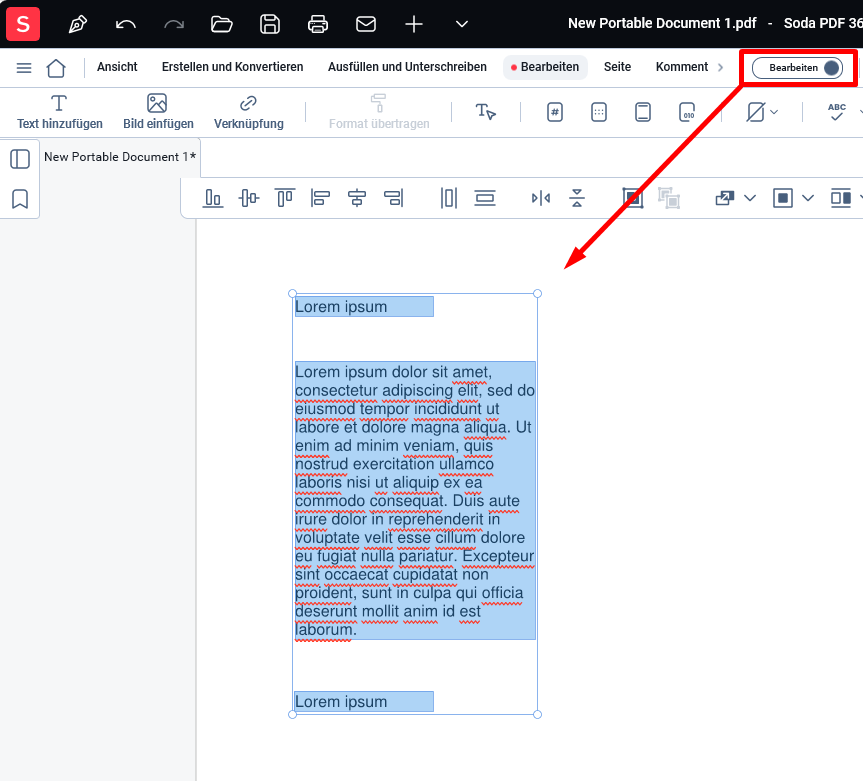Align objects to bottom
Viewport: 863px width, 781px height.
tap(213, 198)
